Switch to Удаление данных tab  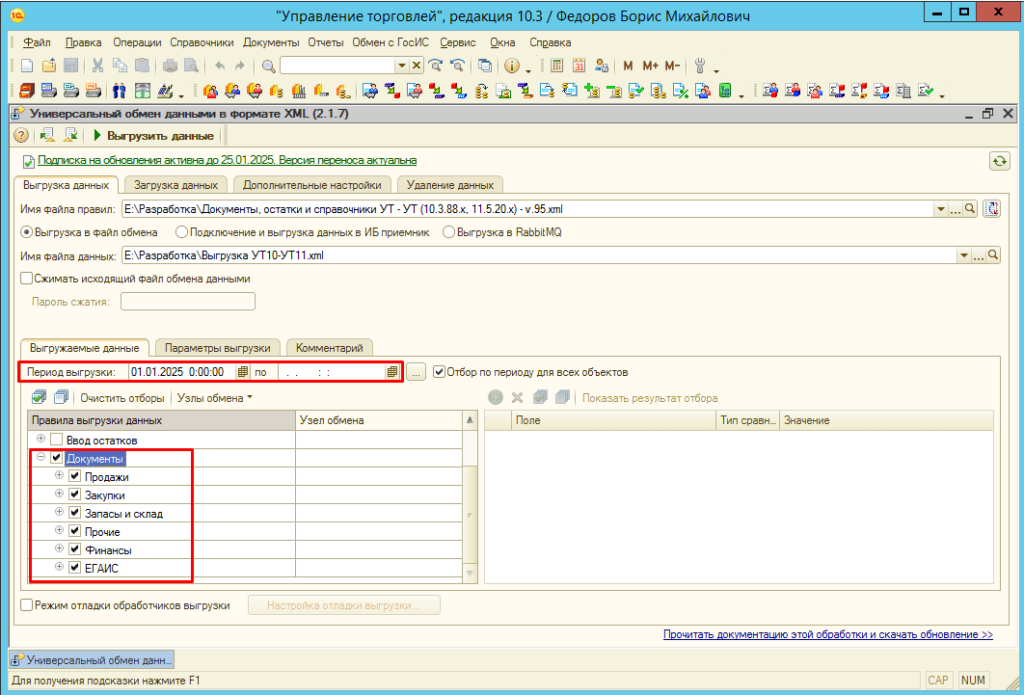450,185
